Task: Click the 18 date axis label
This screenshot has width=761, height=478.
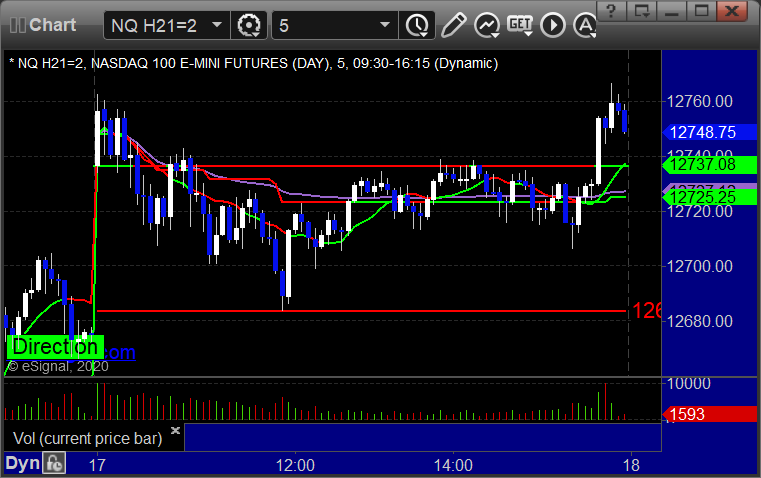Action: pos(631,465)
